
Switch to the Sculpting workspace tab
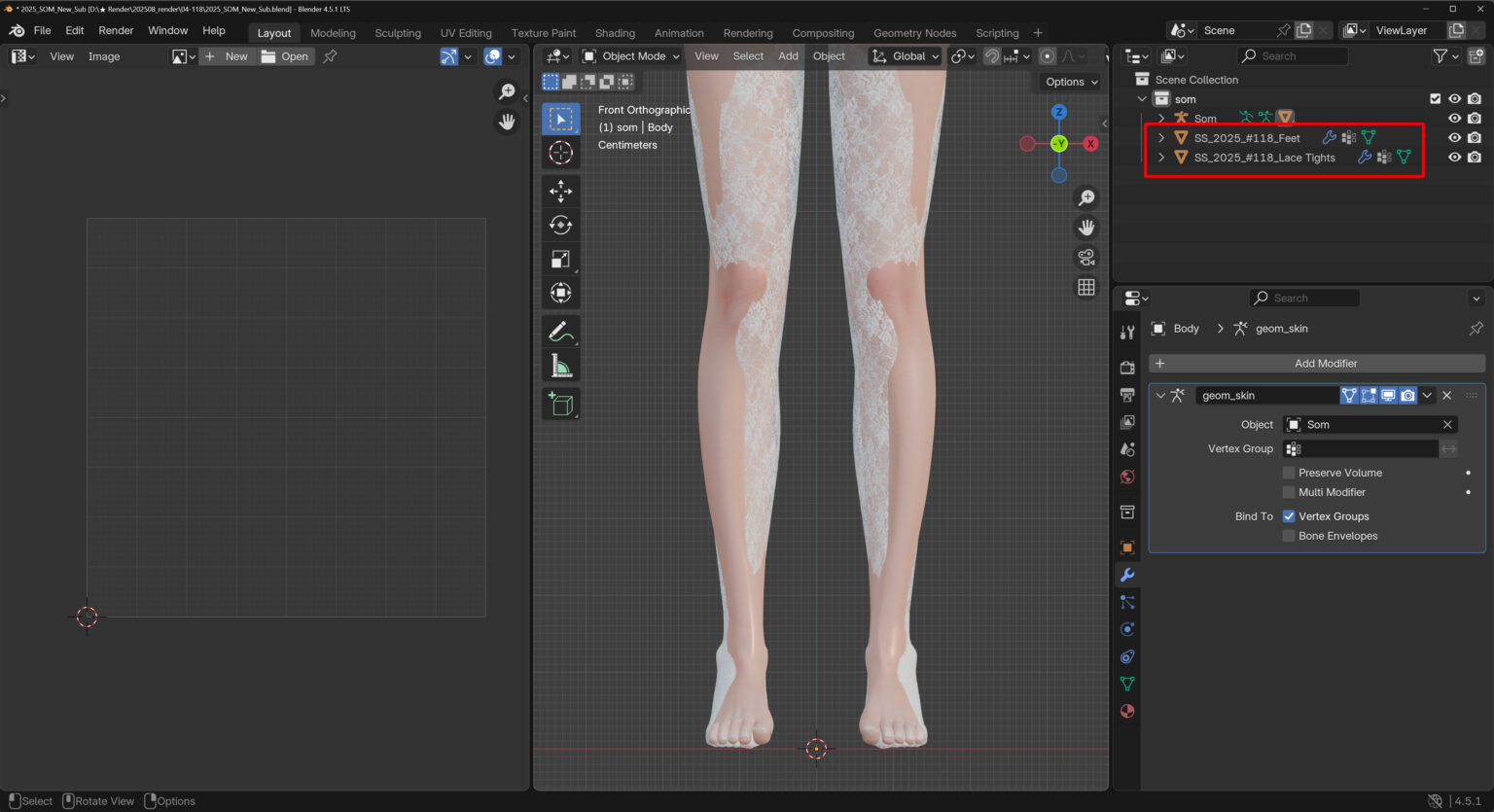pos(398,33)
